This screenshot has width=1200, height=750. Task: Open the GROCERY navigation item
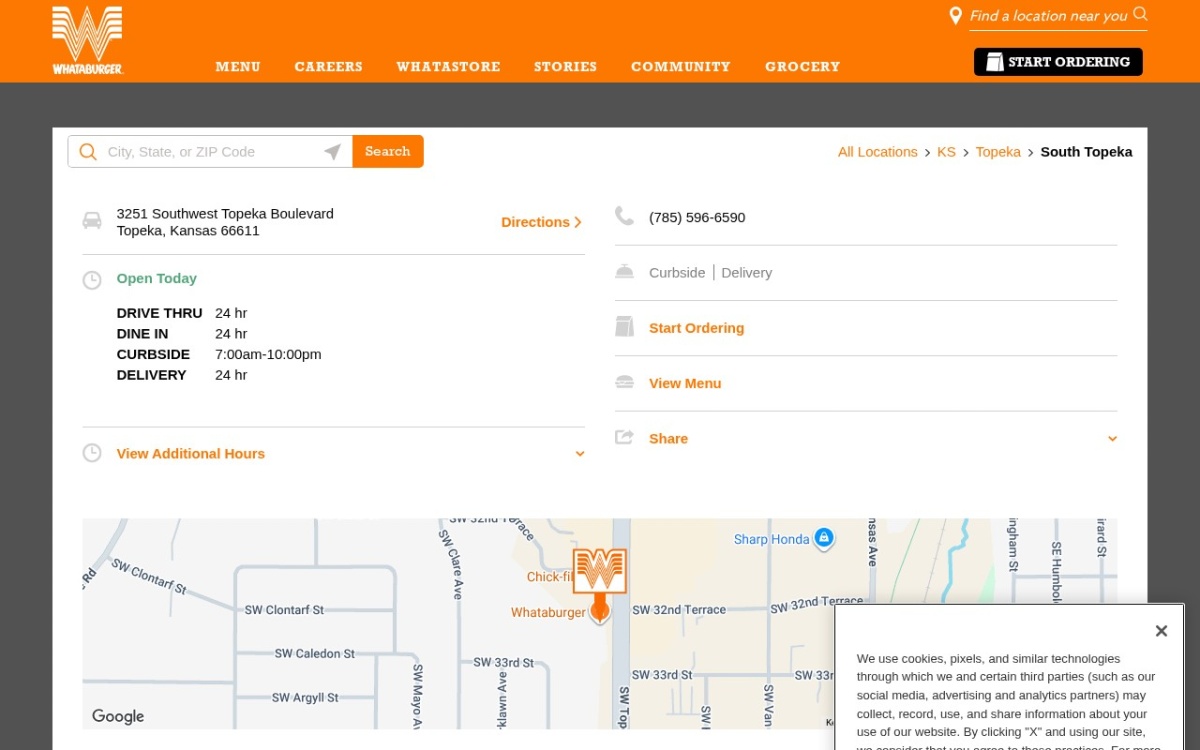(803, 67)
